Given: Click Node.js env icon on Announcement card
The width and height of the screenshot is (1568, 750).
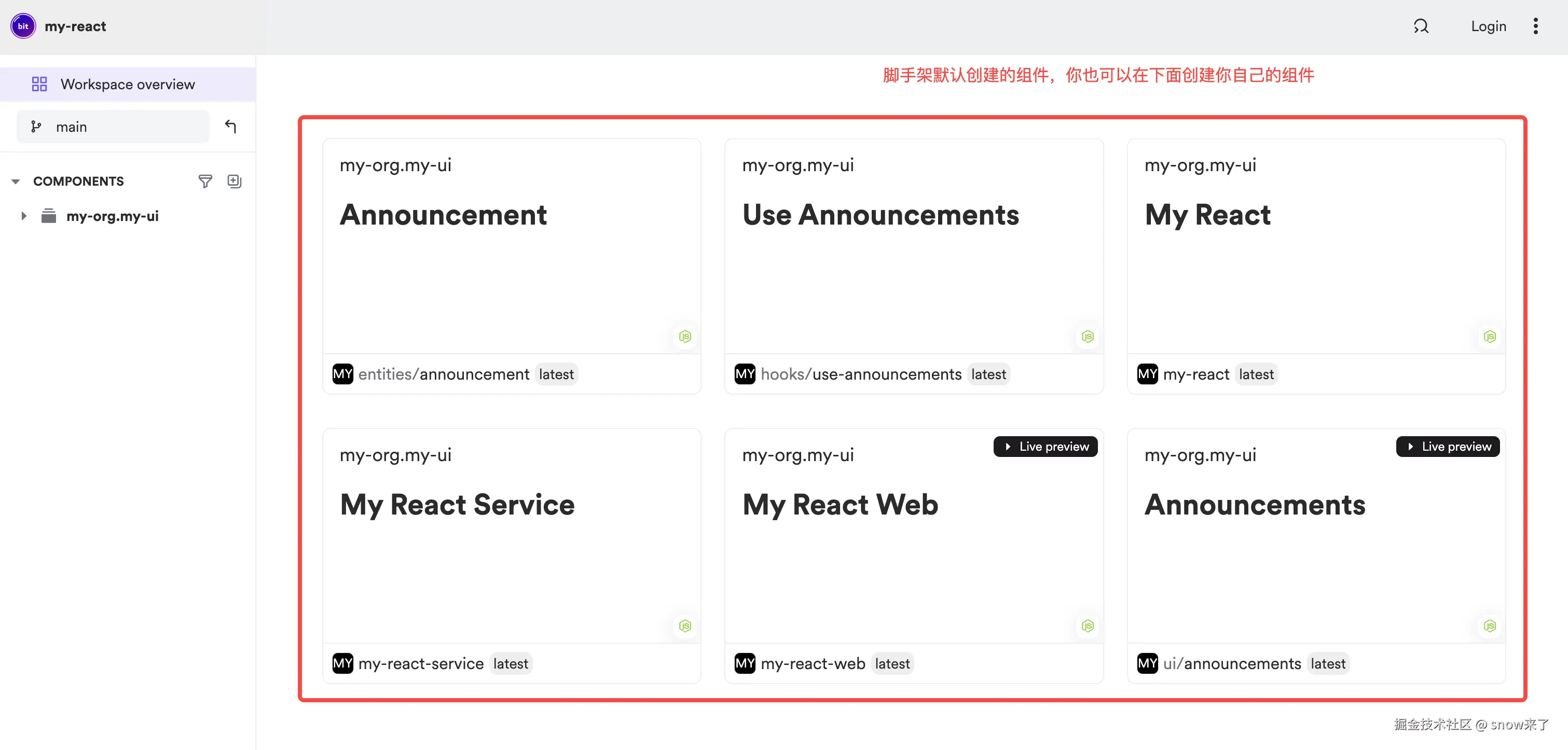Looking at the screenshot, I should (x=685, y=337).
